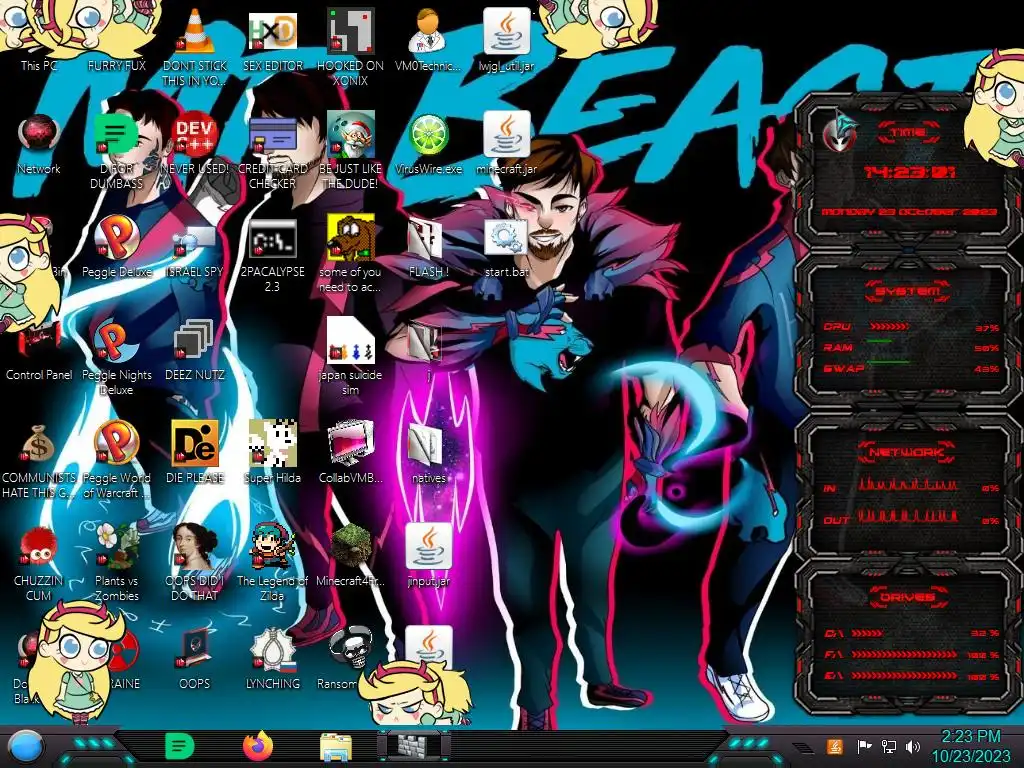Open the FLASH ! folder icon
1024x768 pixels.
point(428,247)
